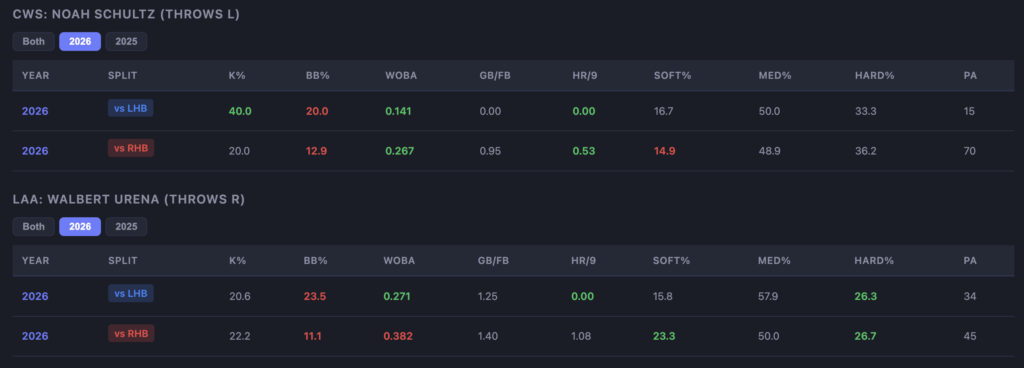This screenshot has width=1024, height=368.
Task: Click the 12.9 BB% value
Action: (x=316, y=151)
